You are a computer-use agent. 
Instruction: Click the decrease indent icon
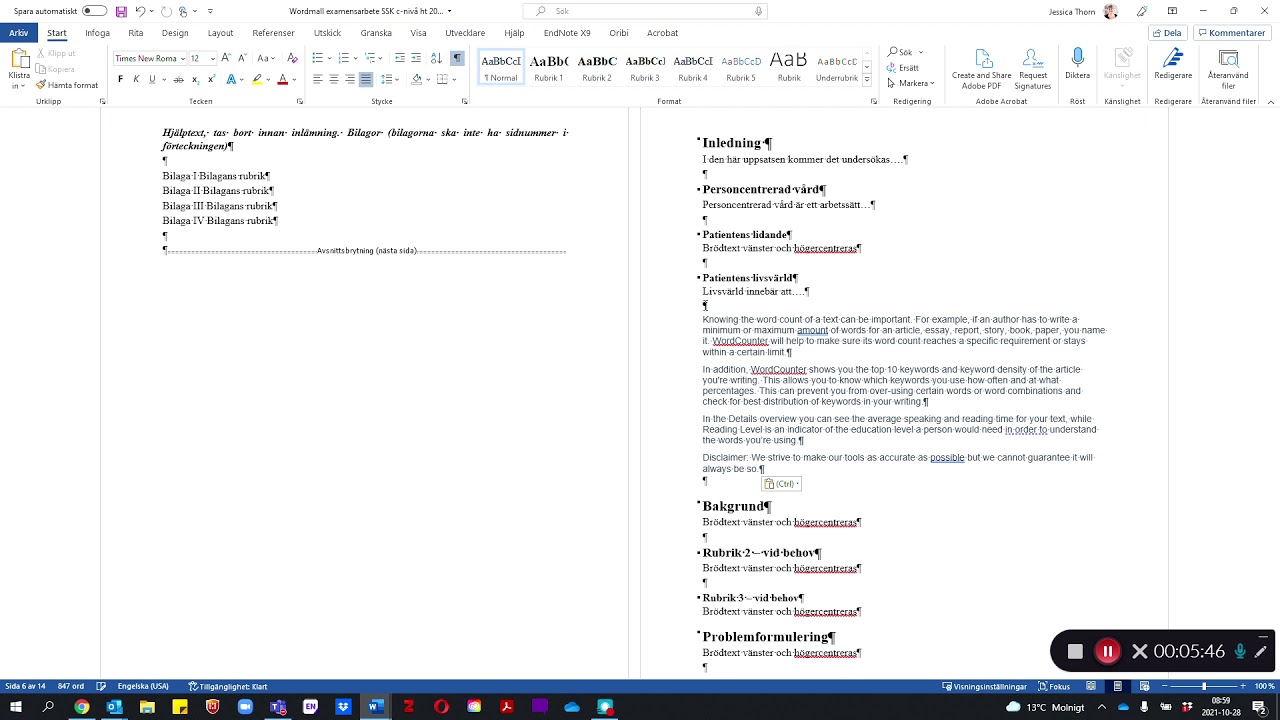400,58
